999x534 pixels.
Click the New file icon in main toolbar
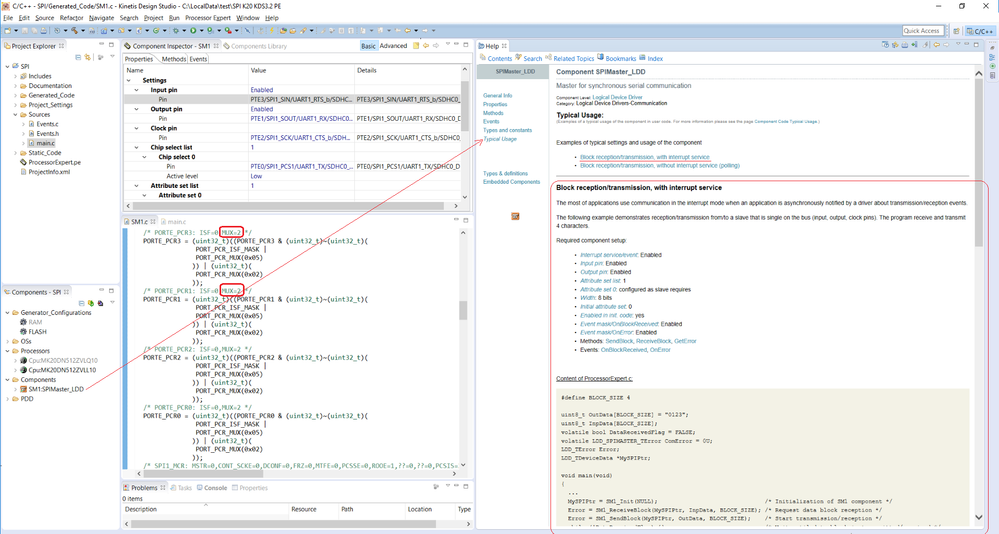coord(8,30)
